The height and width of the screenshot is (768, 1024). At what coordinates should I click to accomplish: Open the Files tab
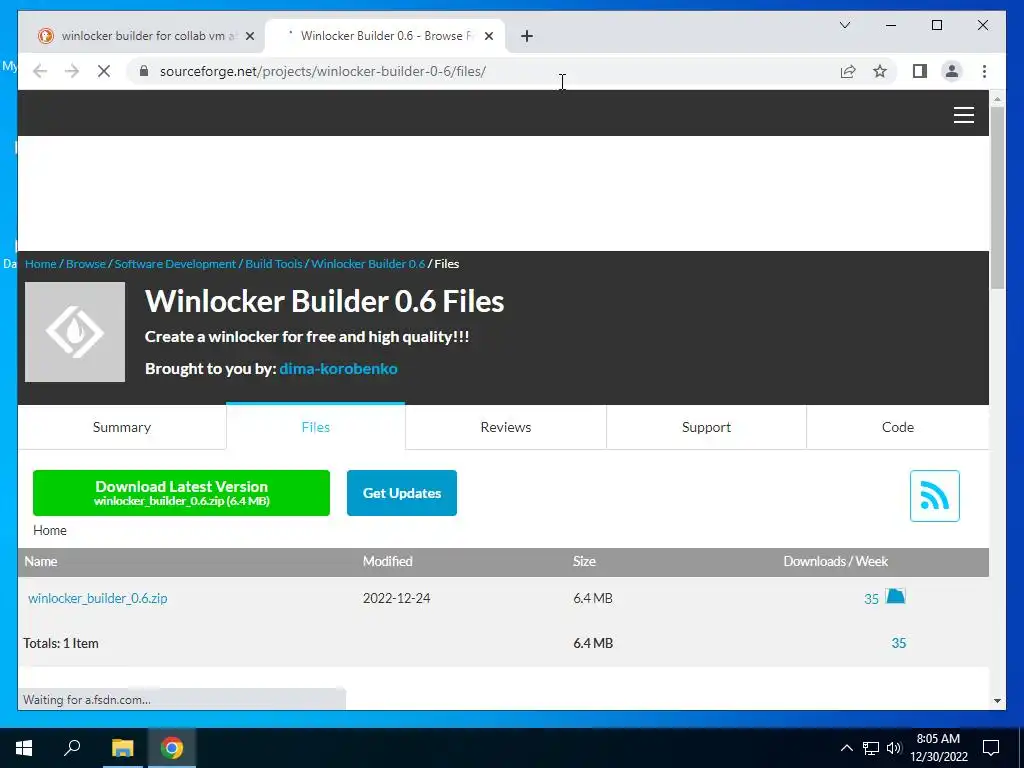click(x=315, y=427)
